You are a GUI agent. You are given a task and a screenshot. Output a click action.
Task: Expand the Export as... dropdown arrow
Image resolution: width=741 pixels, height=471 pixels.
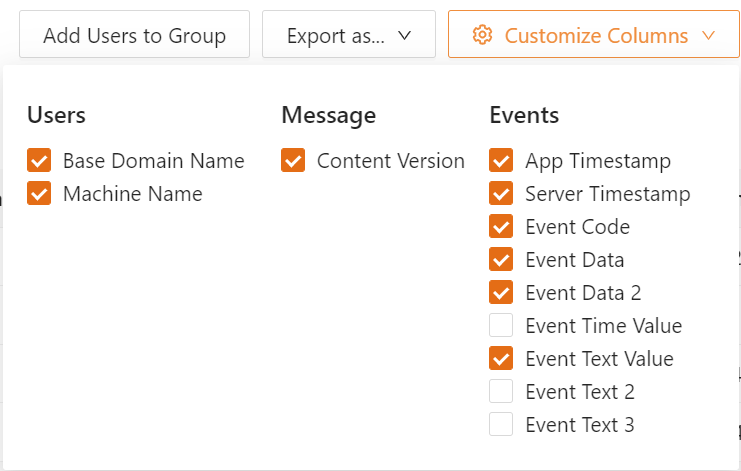pyautogui.click(x=405, y=35)
